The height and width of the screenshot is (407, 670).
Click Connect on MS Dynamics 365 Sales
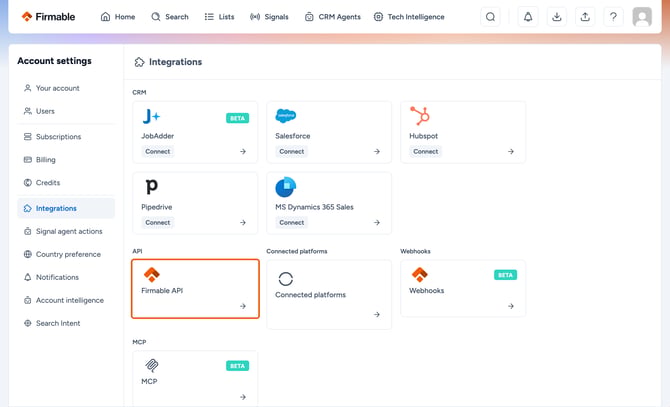click(292, 223)
